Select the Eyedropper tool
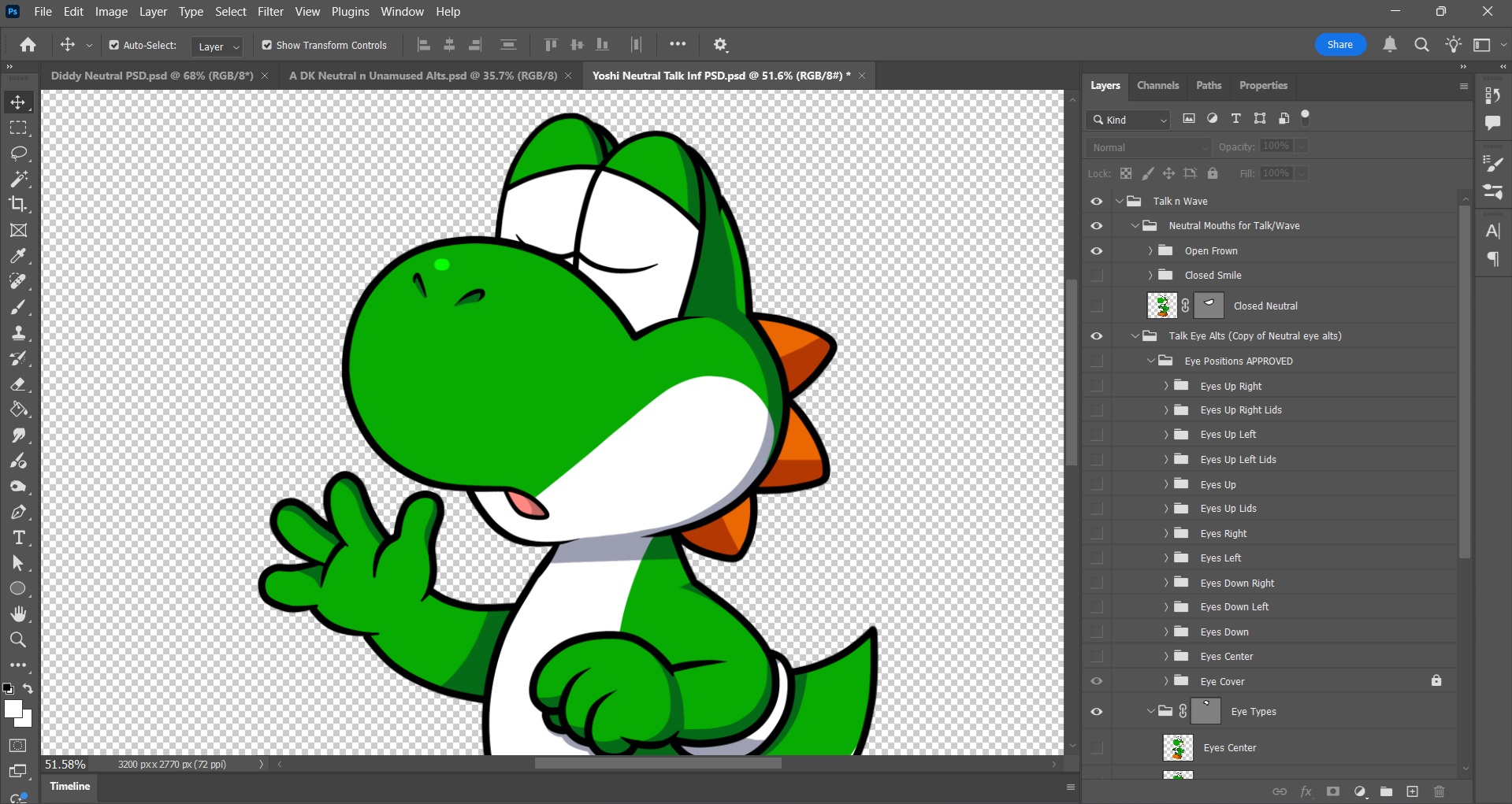Image resolution: width=1512 pixels, height=804 pixels. (18, 255)
